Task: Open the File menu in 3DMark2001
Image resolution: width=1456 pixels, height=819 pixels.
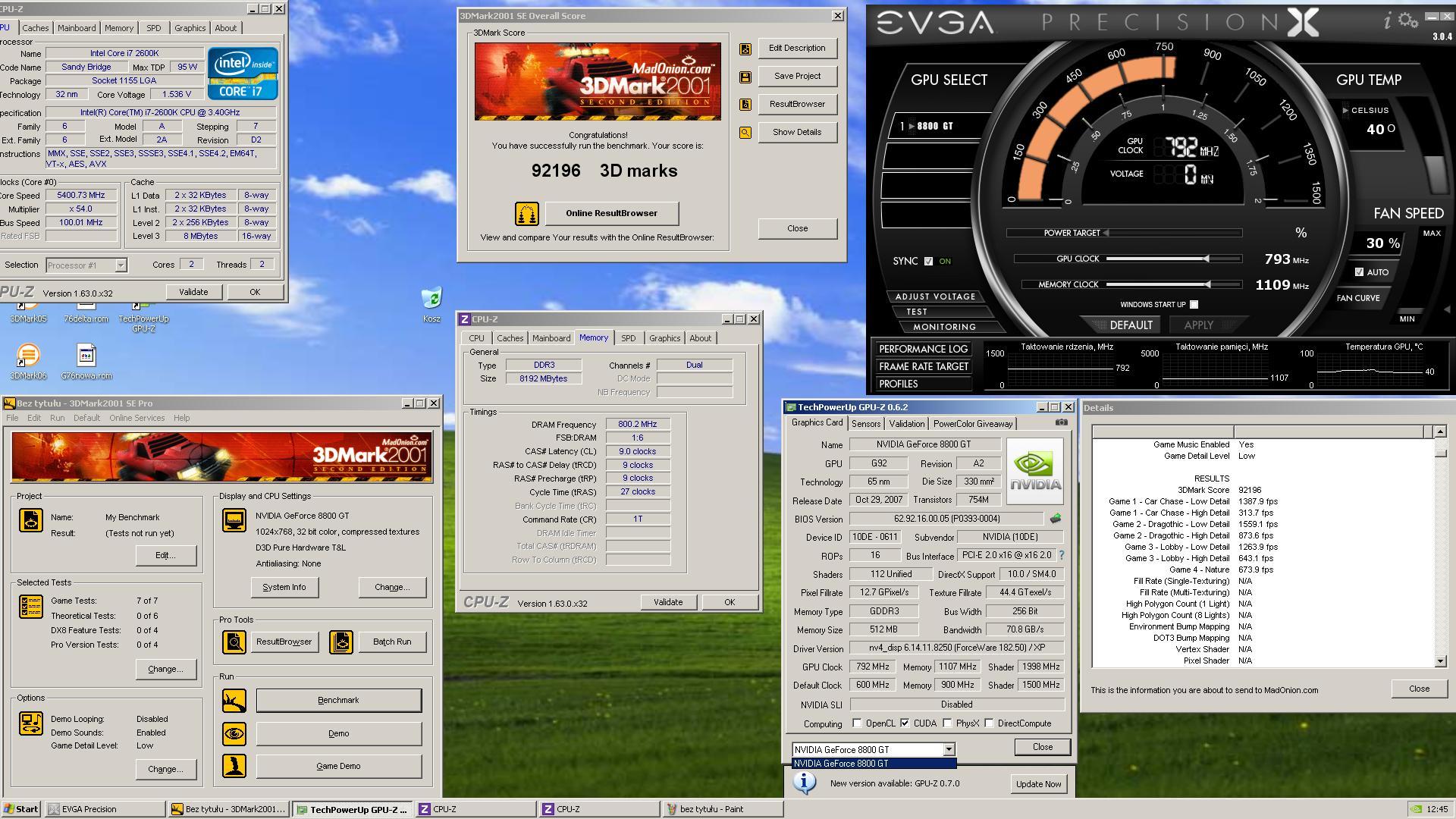Action: point(12,418)
